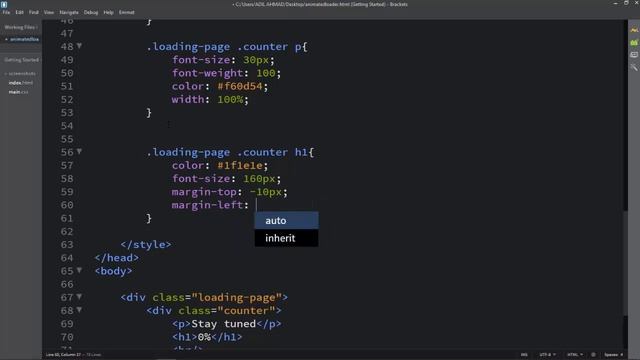640x360 pixels.
Task: Expand the screenshots folder in file tree
Action: click(x=20, y=73)
